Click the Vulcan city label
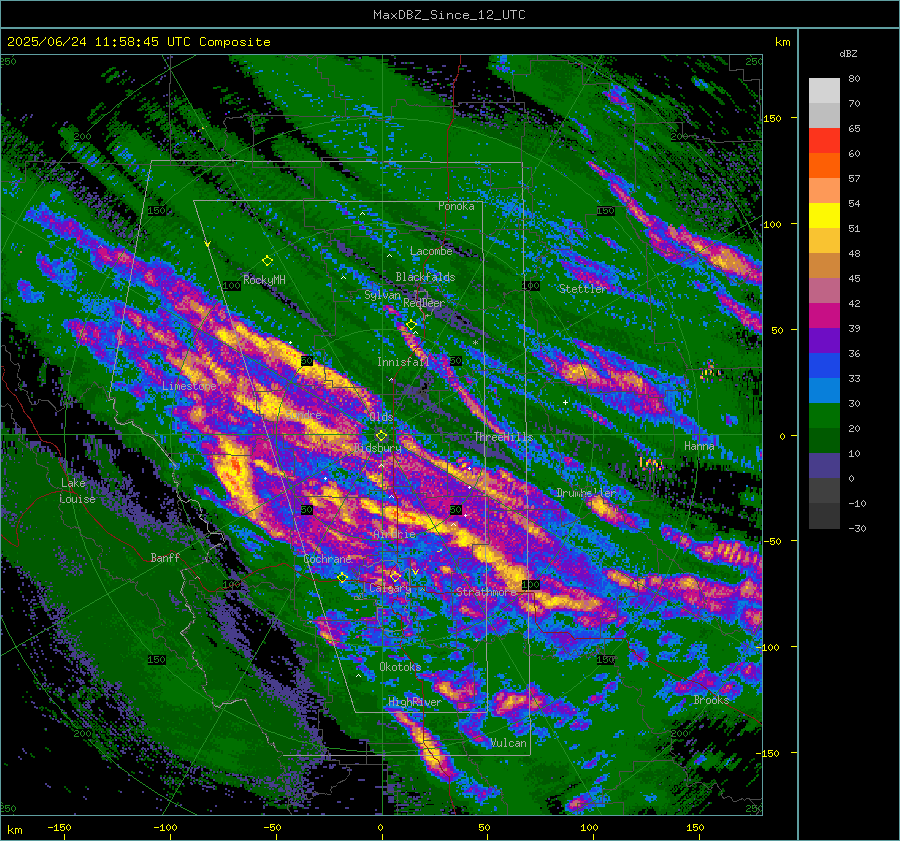The width and height of the screenshot is (900, 841). pyautogui.click(x=508, y=743)
